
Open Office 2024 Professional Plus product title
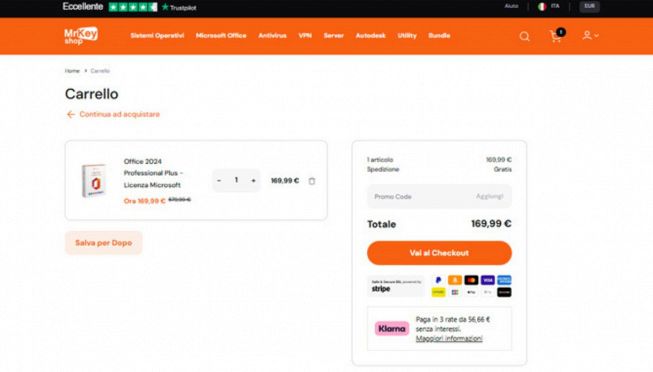tap(152, 173)
